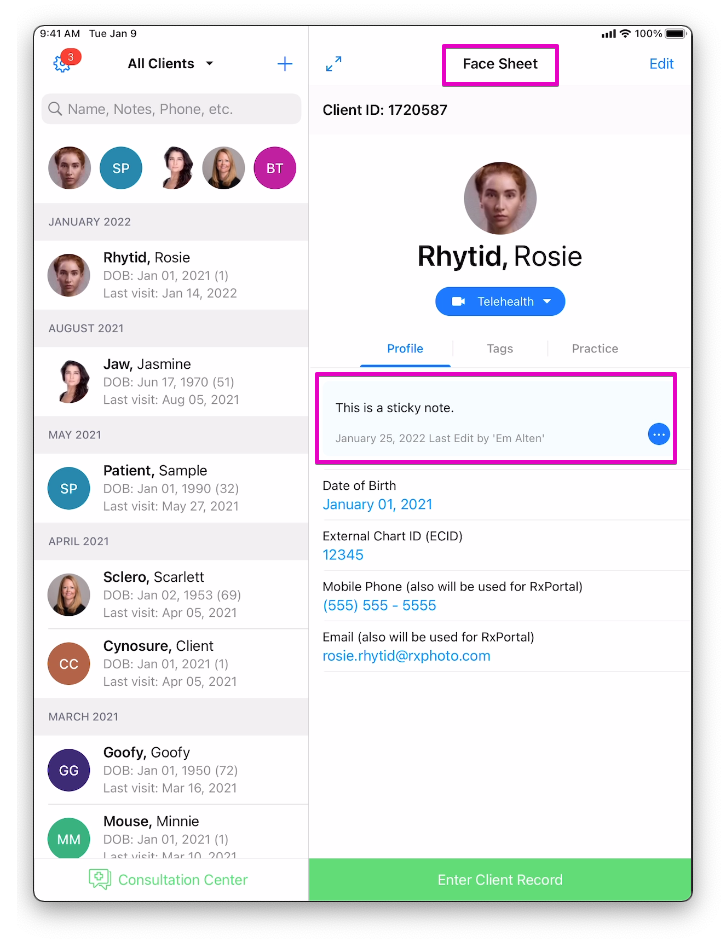
Task: Switch to the Practice tab
Action: coord(595,349)
